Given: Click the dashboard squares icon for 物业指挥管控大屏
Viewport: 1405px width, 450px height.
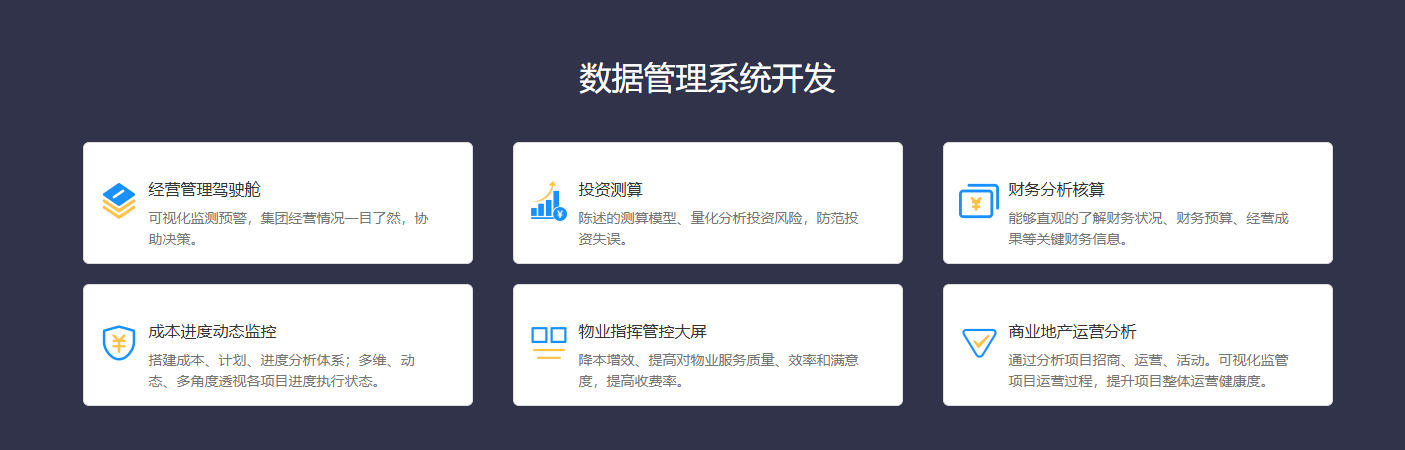Looking at the screenshot, I should 548,343.
